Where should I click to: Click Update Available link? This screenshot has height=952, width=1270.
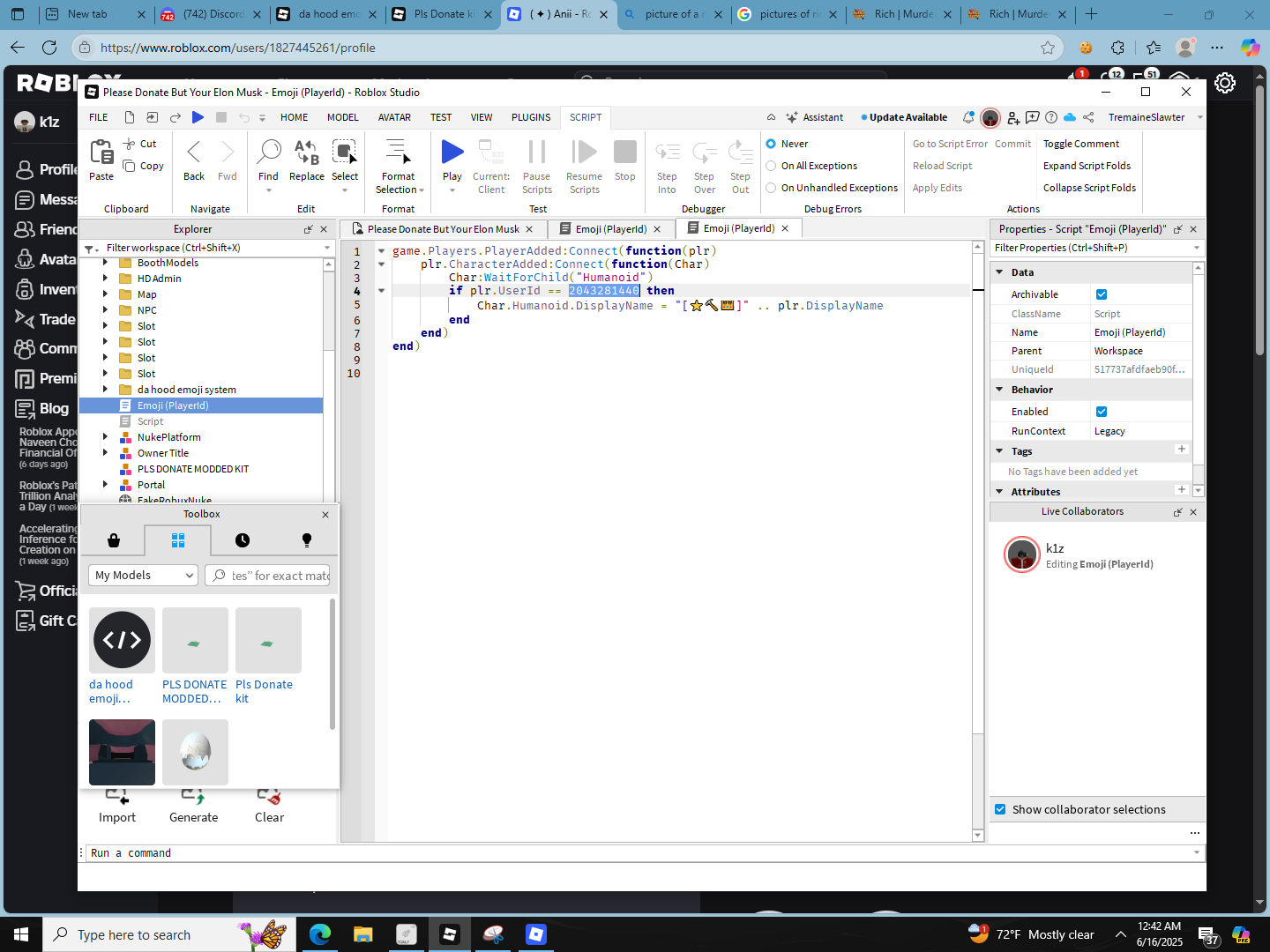[905, 117]
